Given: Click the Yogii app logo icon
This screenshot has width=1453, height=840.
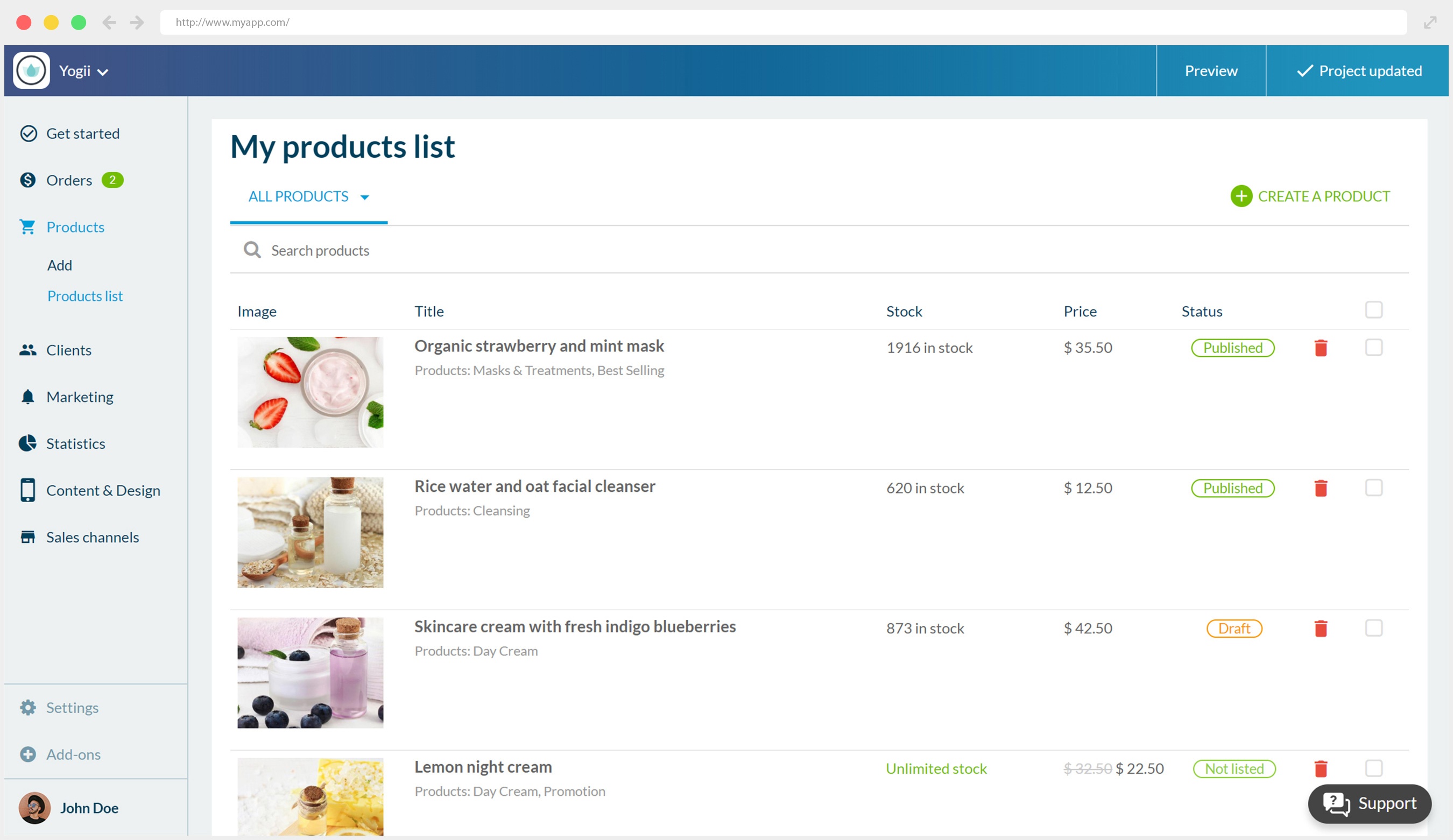Looking at the screenshot, I should point(32,70).
